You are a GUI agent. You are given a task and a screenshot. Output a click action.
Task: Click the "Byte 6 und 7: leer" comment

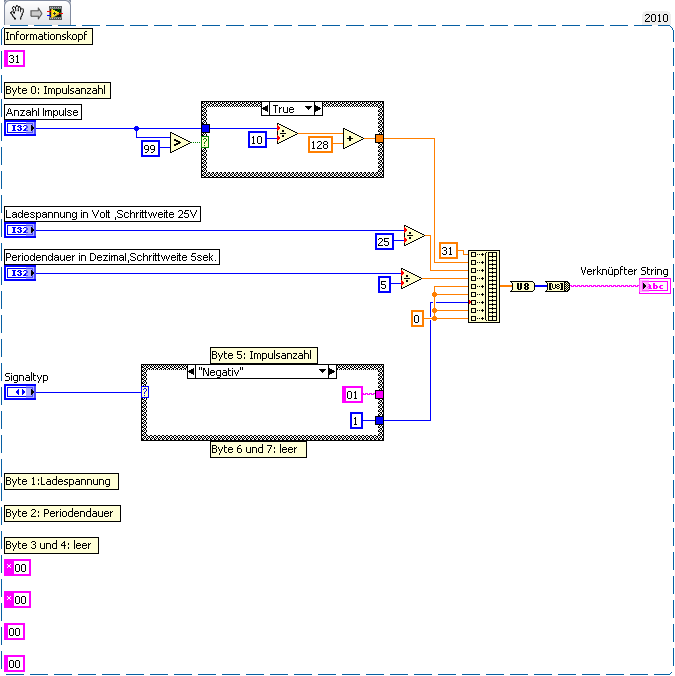258,449
